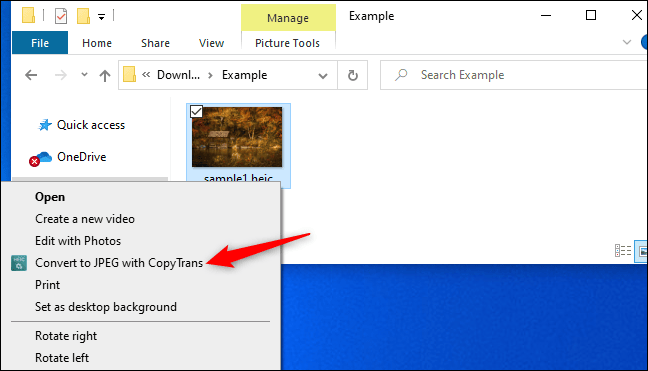Toggle the sample1.heic selection checkbox
This screenshot has height=371, width=648.
pos(196,112)
